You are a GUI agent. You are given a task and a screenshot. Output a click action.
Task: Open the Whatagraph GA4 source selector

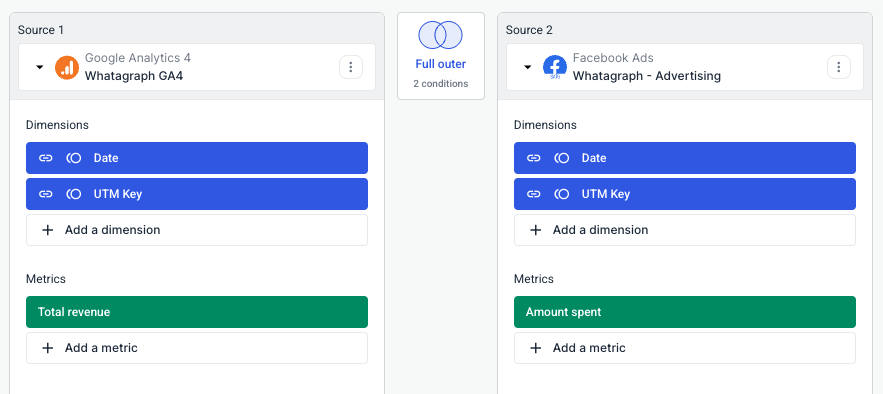197,67
